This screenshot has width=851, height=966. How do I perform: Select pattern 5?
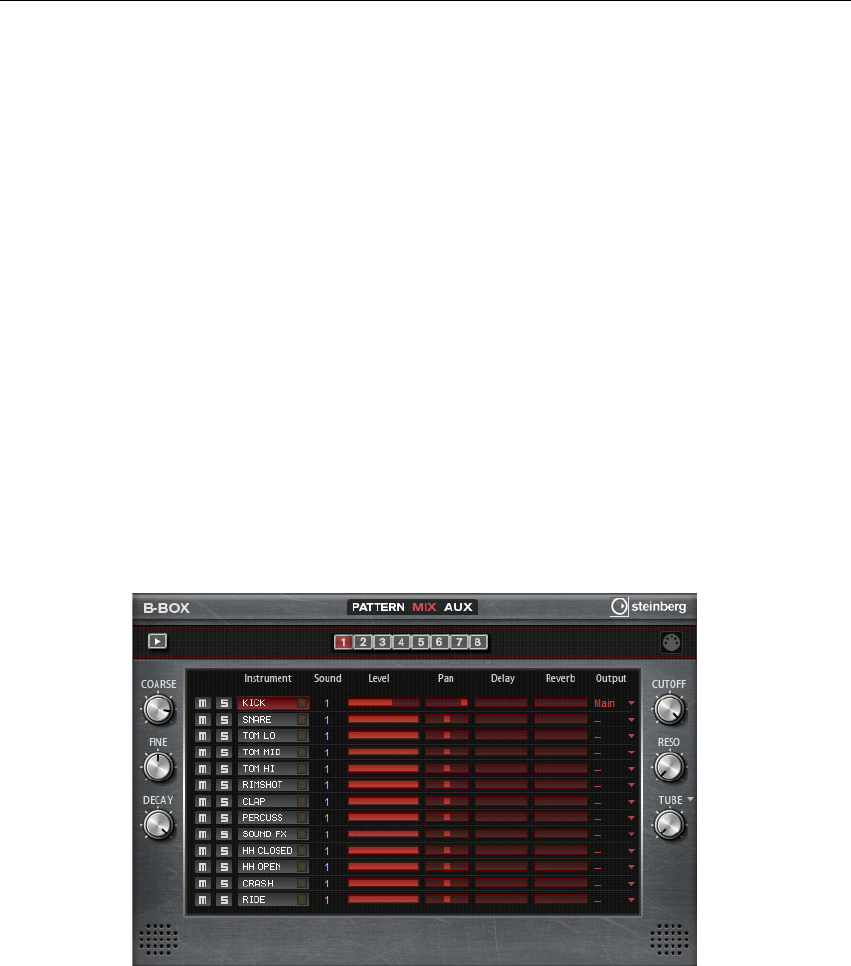[420, 642]
